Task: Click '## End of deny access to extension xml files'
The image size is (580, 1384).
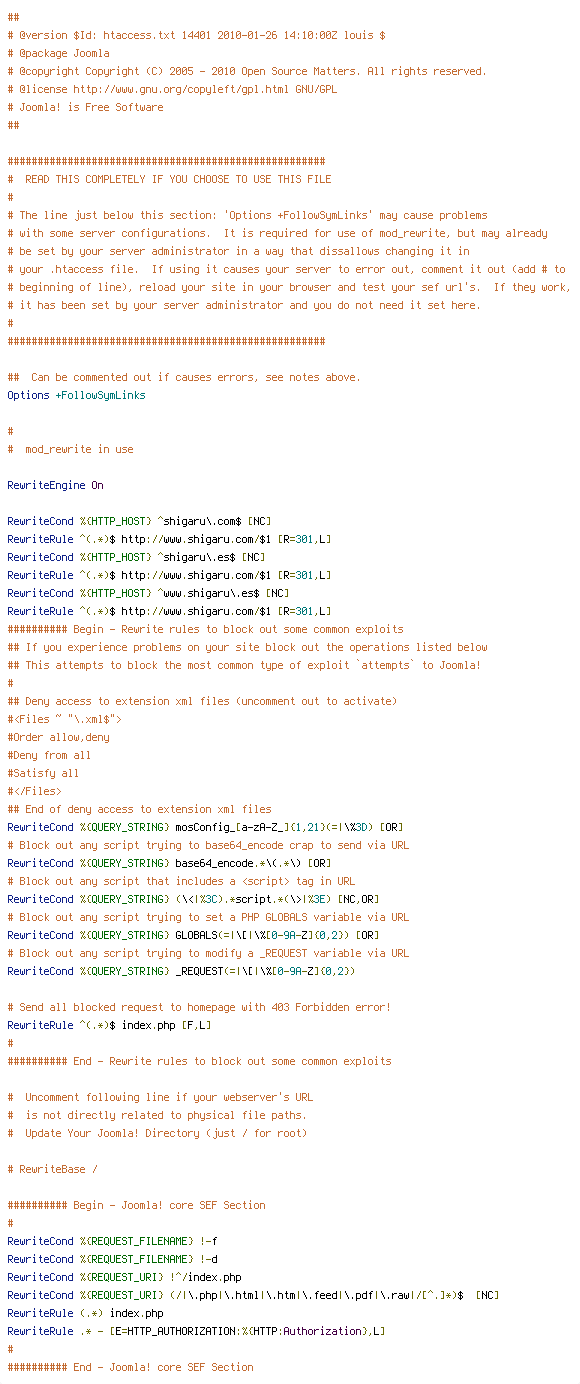Action: point(139,809)
